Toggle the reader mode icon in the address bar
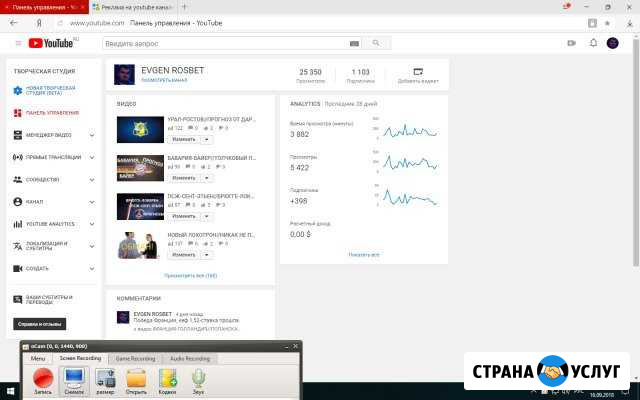The height and width of the screenshot is (400, 640). pos(592,23)
